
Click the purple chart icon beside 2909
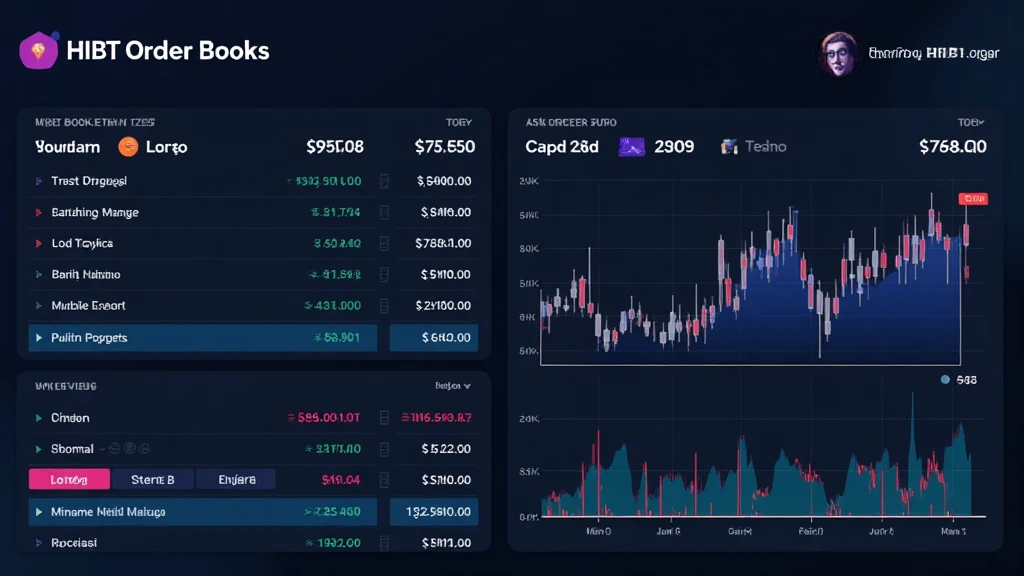pos(631,147)
